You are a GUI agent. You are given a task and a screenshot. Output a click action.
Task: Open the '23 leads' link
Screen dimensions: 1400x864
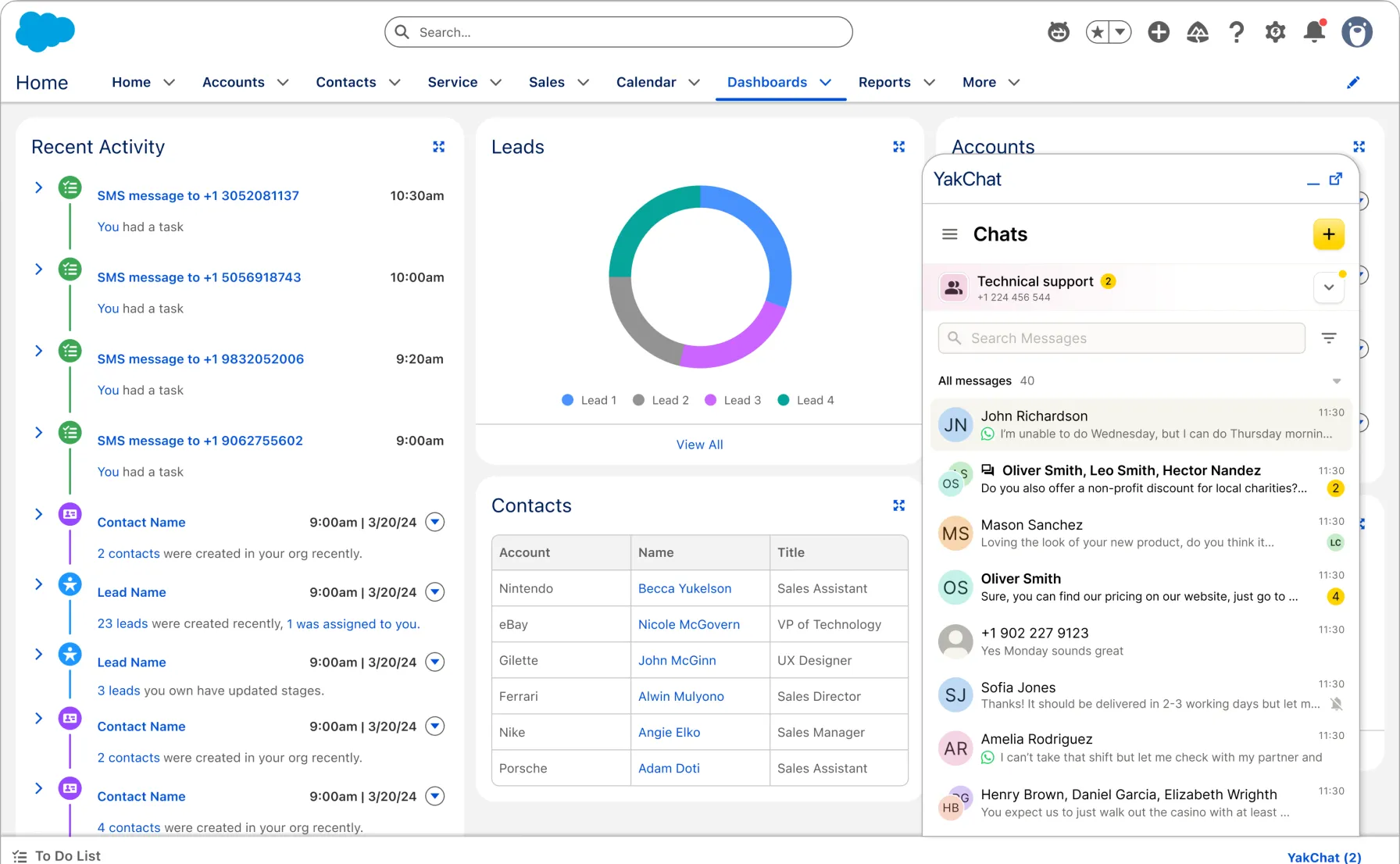tap(123, 623)
